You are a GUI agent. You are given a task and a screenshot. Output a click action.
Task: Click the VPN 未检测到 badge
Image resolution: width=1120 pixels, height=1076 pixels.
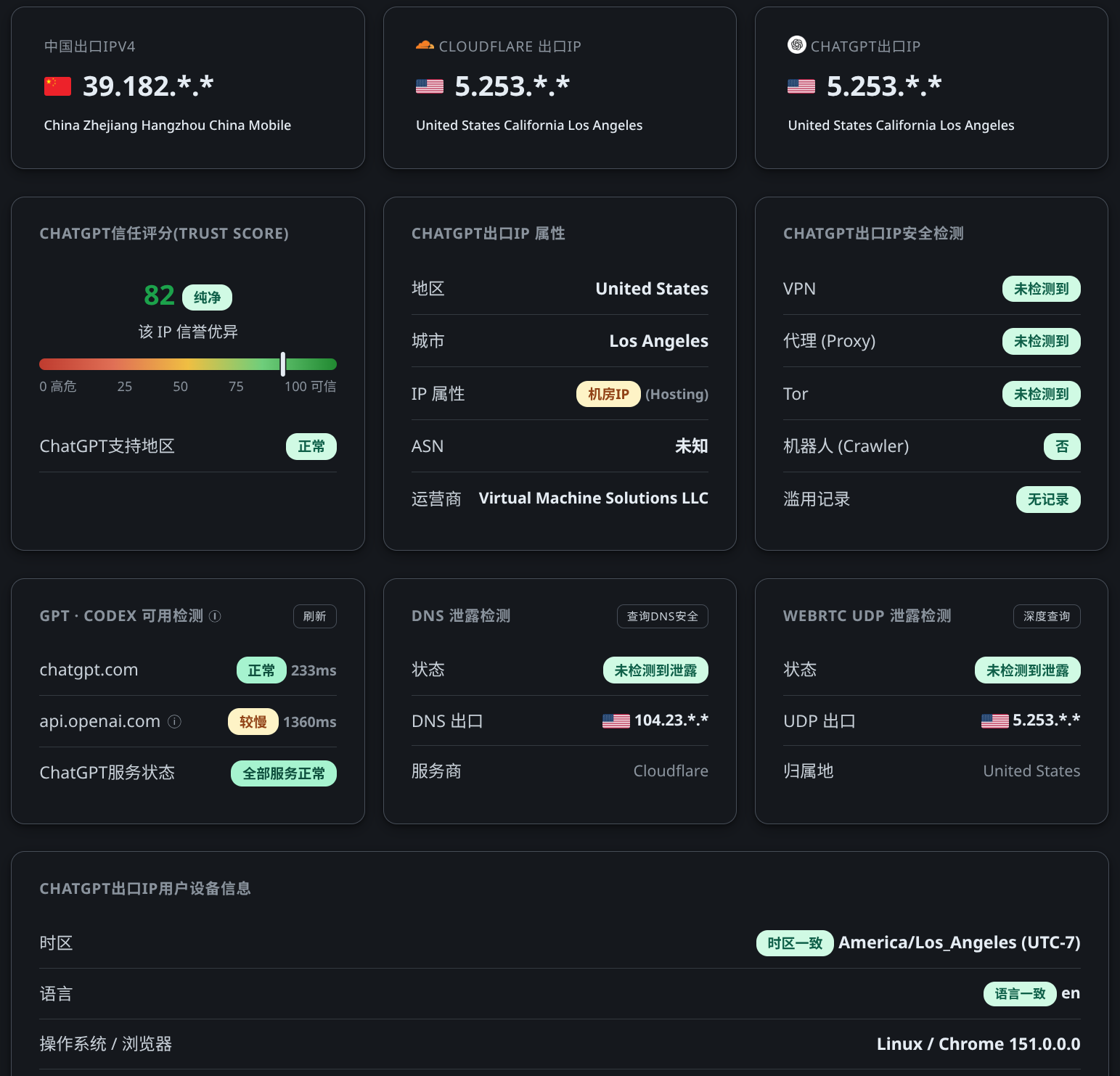(x=1042, y=289)
